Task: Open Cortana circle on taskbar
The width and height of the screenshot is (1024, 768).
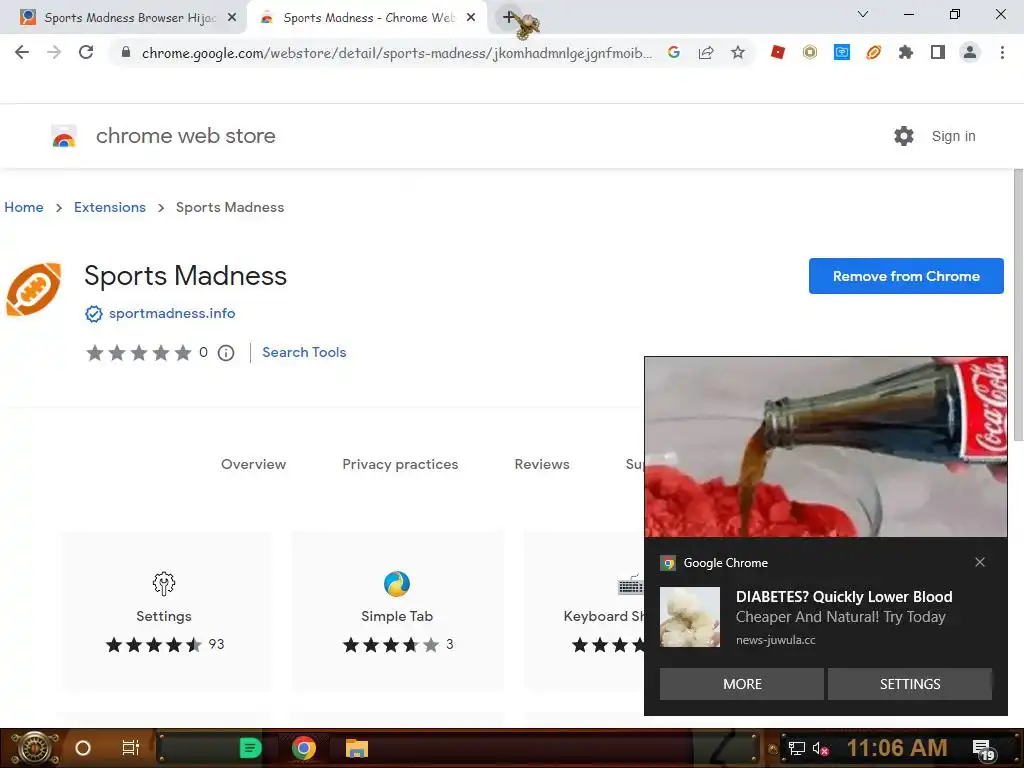Action: coord(83,748)
